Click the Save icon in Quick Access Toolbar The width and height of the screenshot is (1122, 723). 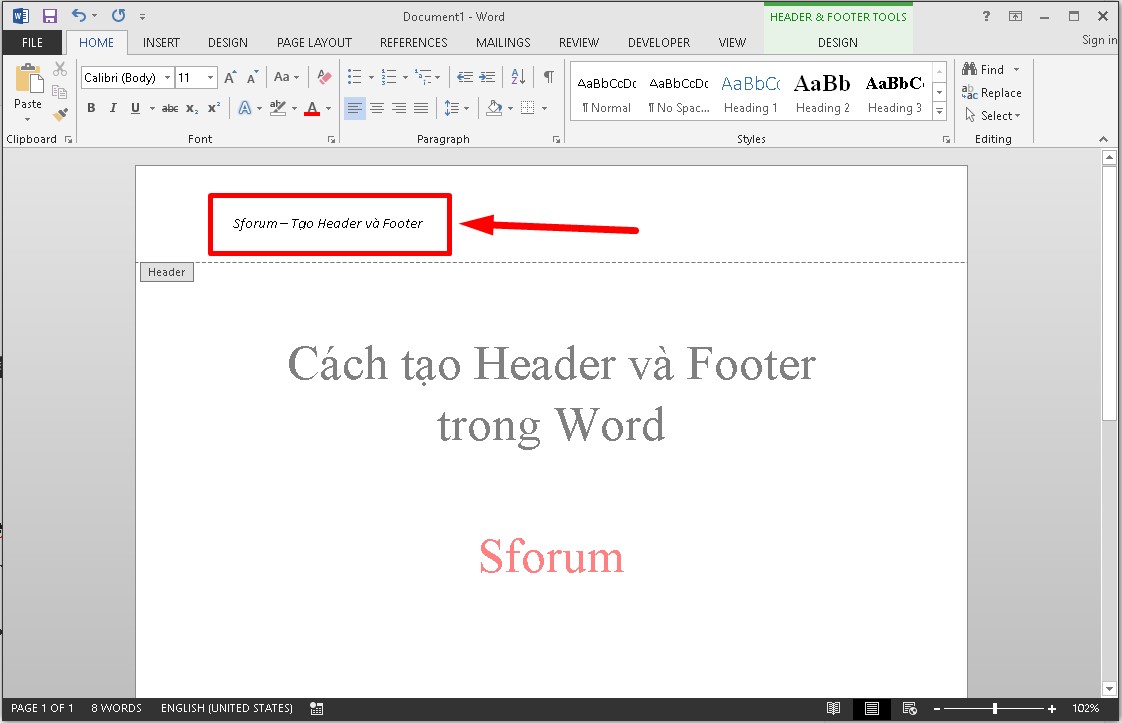[49, 16]
